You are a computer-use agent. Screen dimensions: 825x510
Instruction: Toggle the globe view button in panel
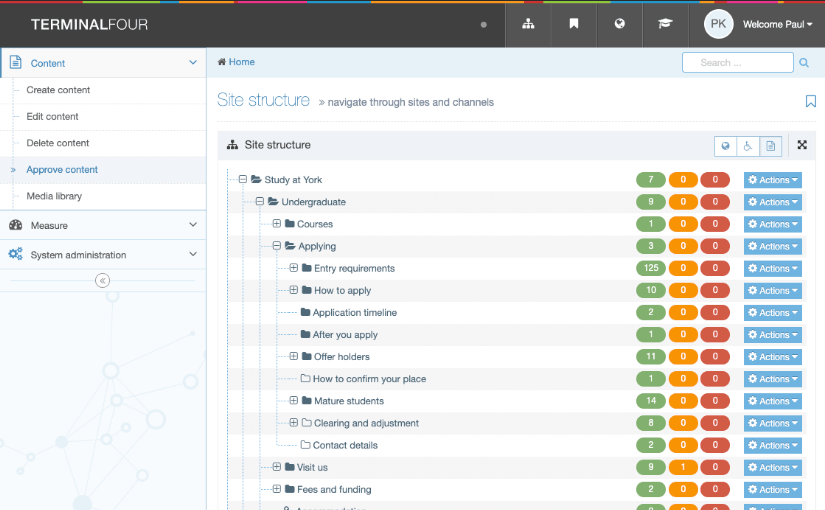point(726,146)
